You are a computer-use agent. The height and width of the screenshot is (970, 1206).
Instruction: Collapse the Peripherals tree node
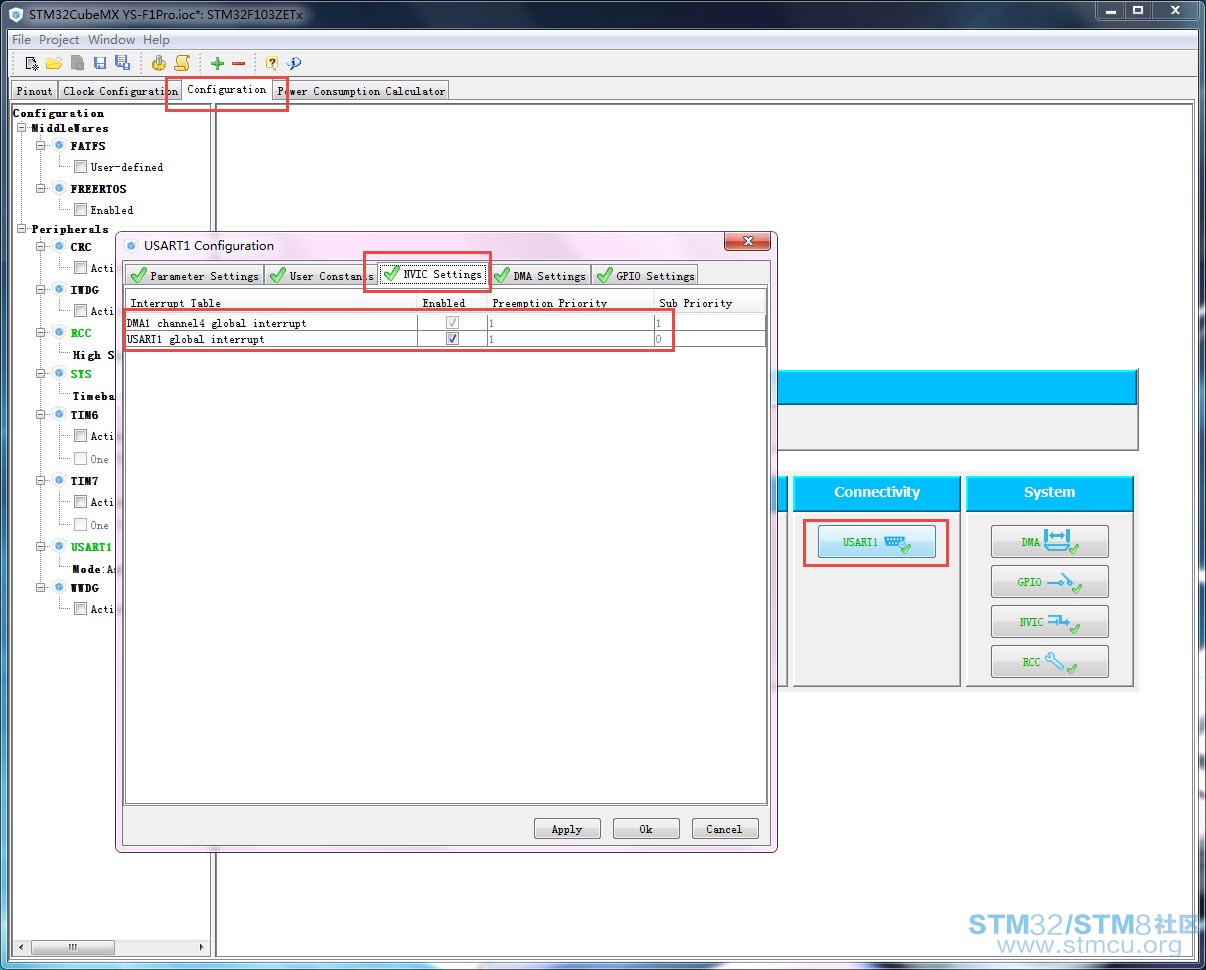22,229
